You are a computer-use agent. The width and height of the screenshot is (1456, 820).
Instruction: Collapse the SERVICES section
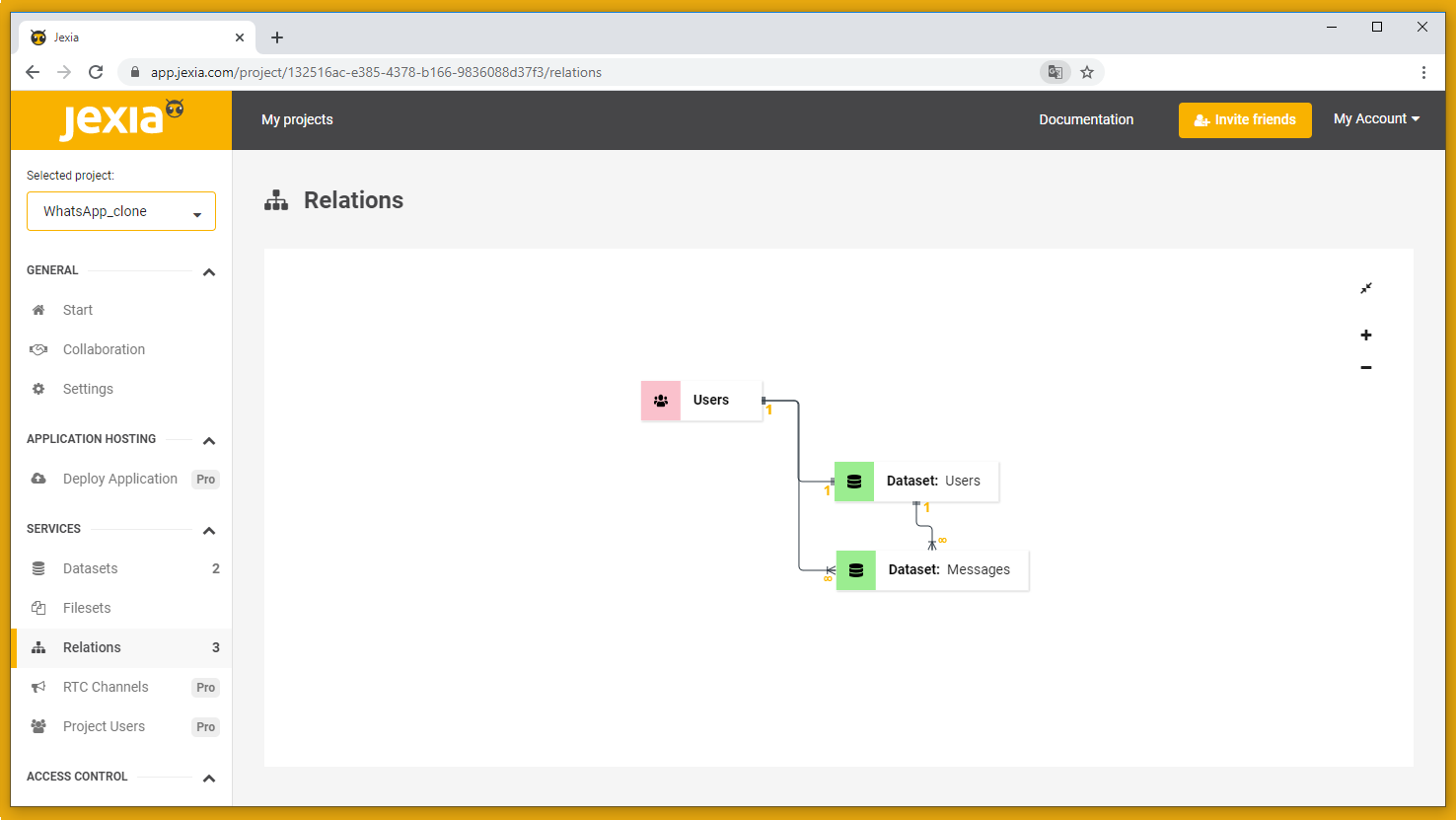pyautogui.click(x=209, y=531)
